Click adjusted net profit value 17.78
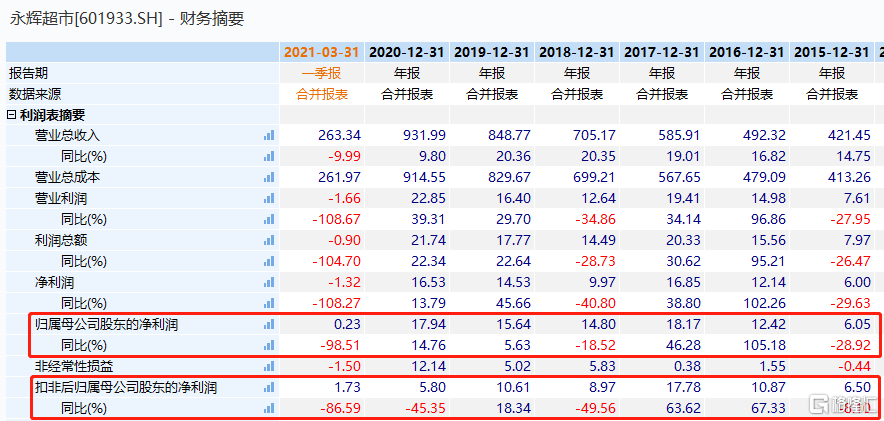Screen dimensions: 884x421 683,388
